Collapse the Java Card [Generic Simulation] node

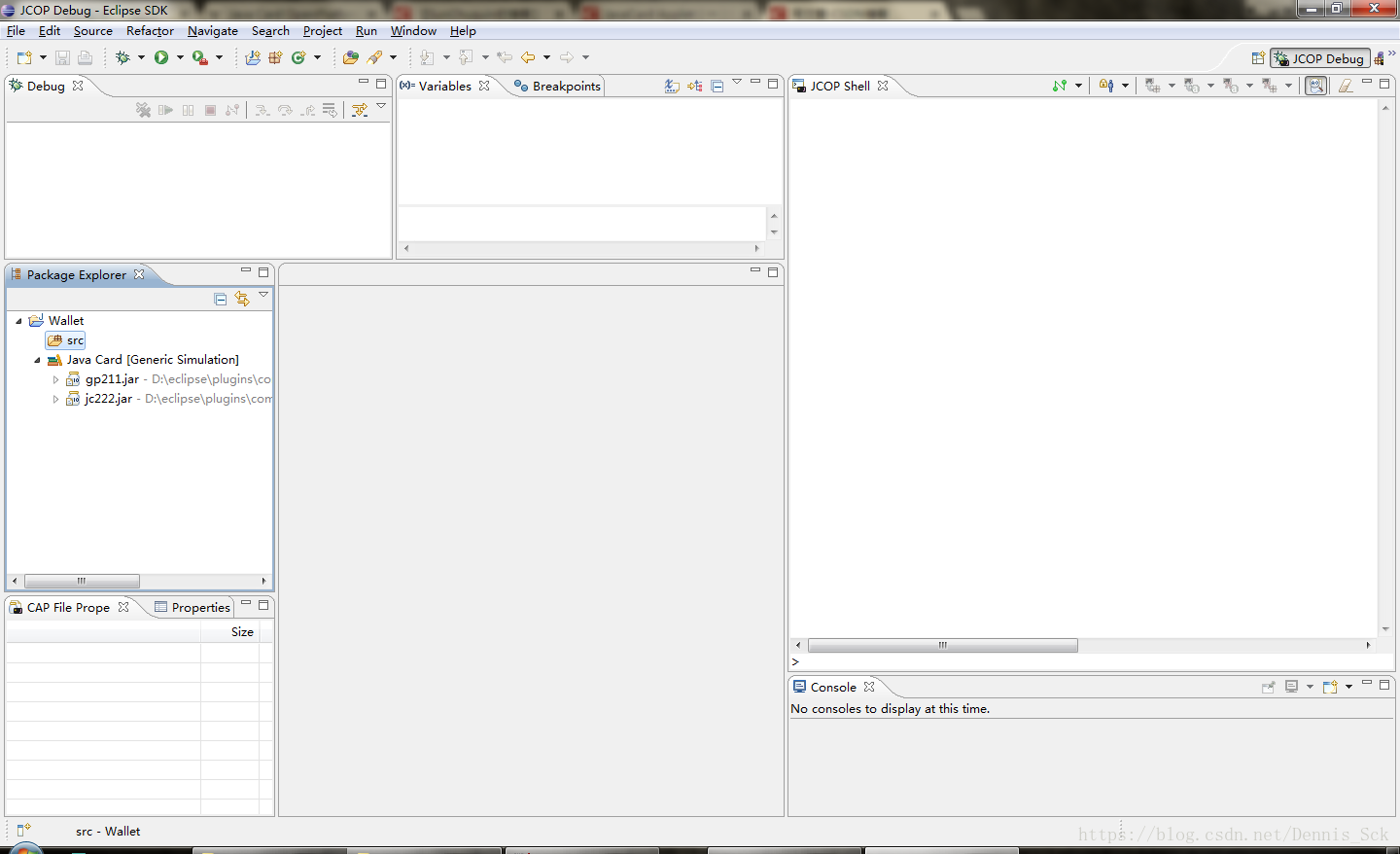(38, 360)
